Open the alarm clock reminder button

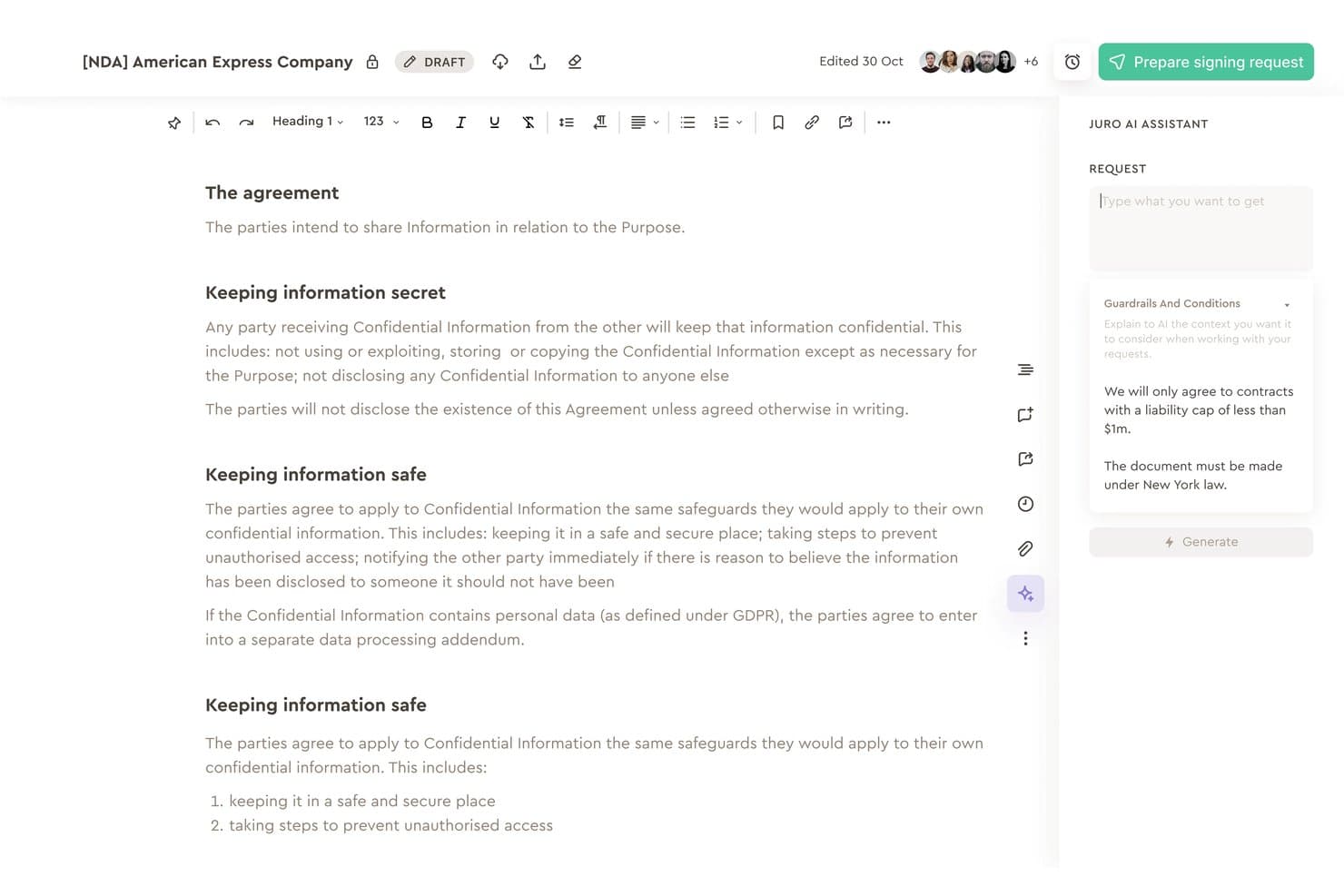[x=1072, y=62]
